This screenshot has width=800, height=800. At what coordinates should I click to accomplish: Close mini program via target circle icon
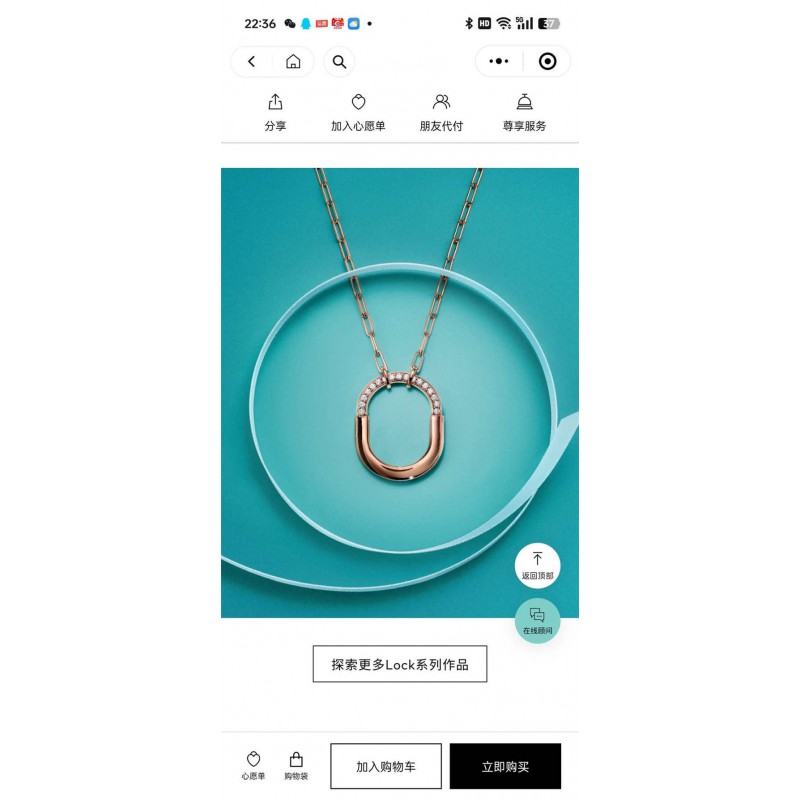click(547, 61)
